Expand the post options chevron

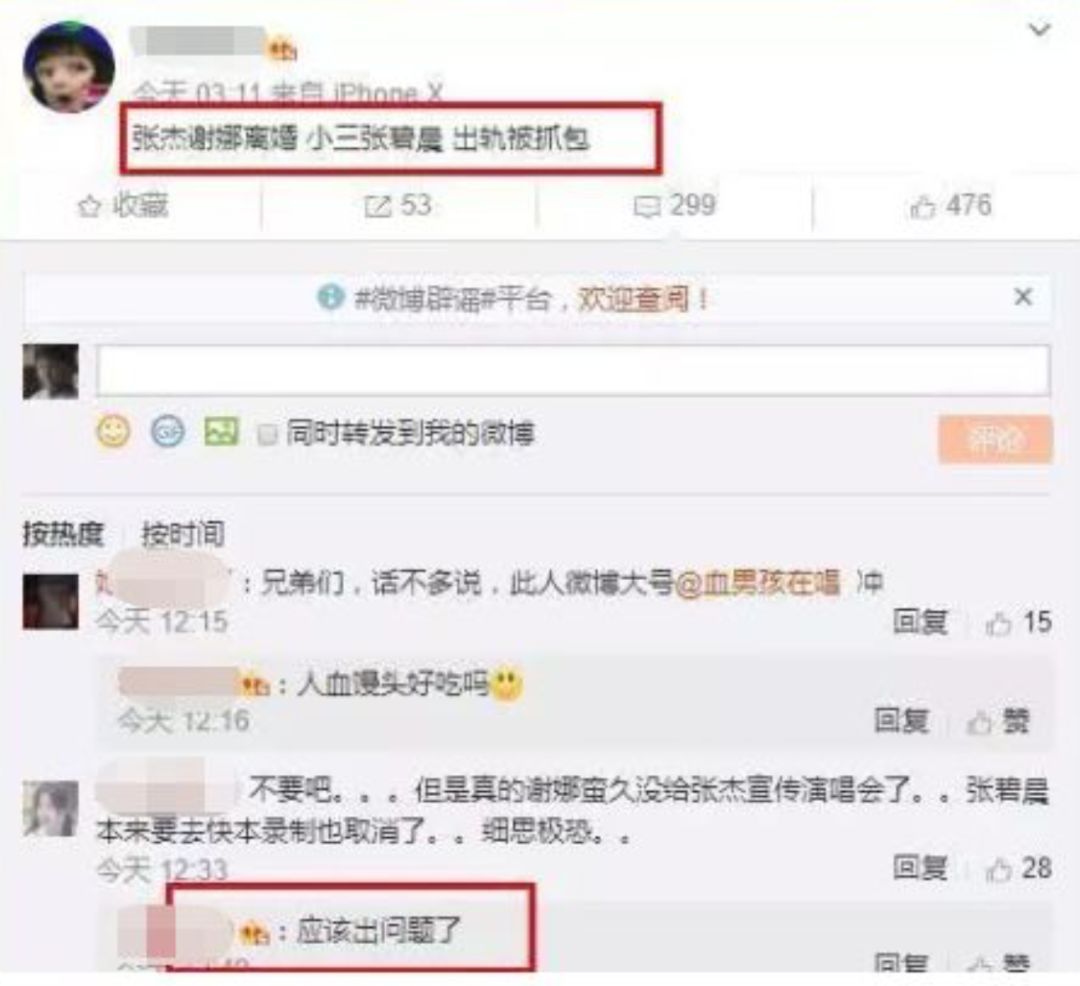point(1039,30)
